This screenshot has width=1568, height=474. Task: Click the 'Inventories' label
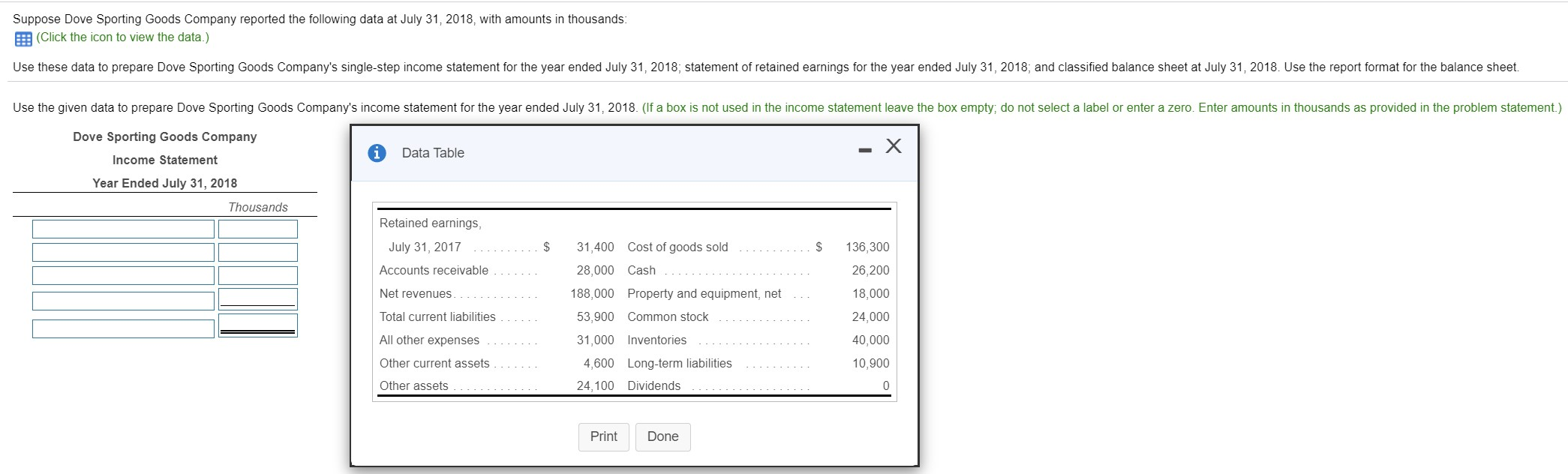(x=657, y=340)
